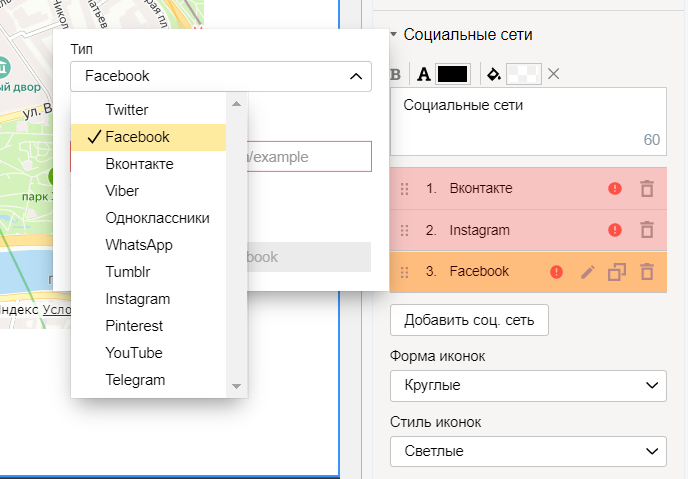
Task: Open Стиль иконок dropdown showing Светлые
Action: (528, 451)
